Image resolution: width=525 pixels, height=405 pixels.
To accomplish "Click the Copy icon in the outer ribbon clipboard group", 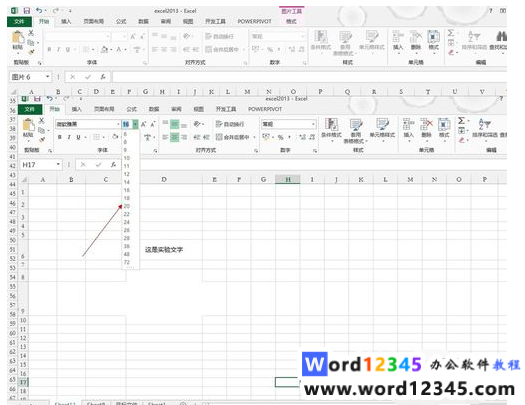I will click(x=31, y=43).
